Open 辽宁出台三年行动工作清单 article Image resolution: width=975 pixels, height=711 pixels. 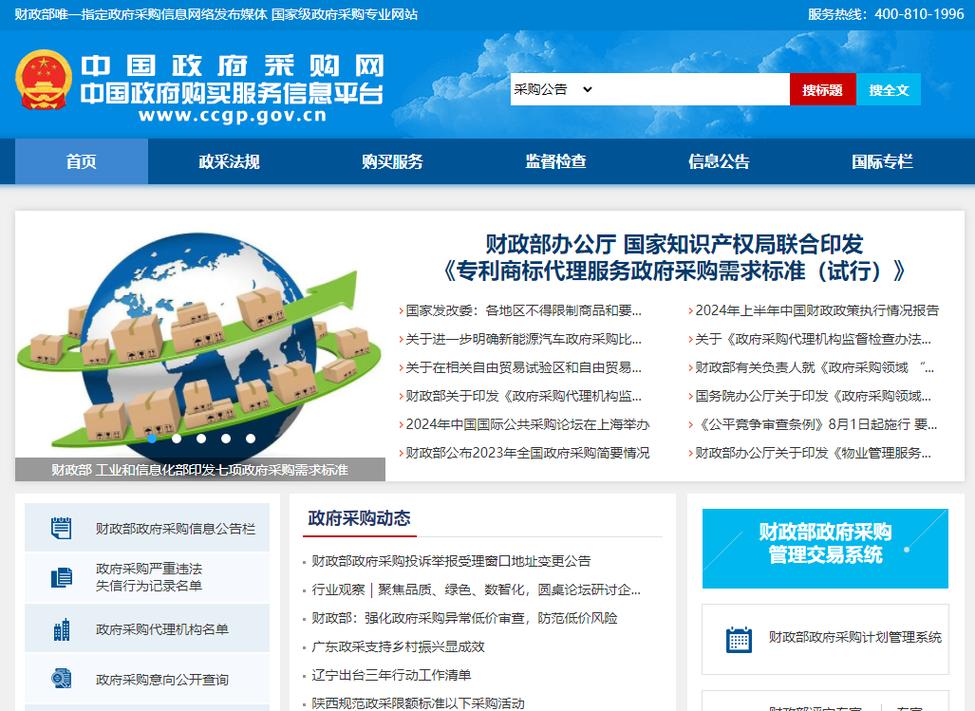pyautogui.click(x=391, y=675)
